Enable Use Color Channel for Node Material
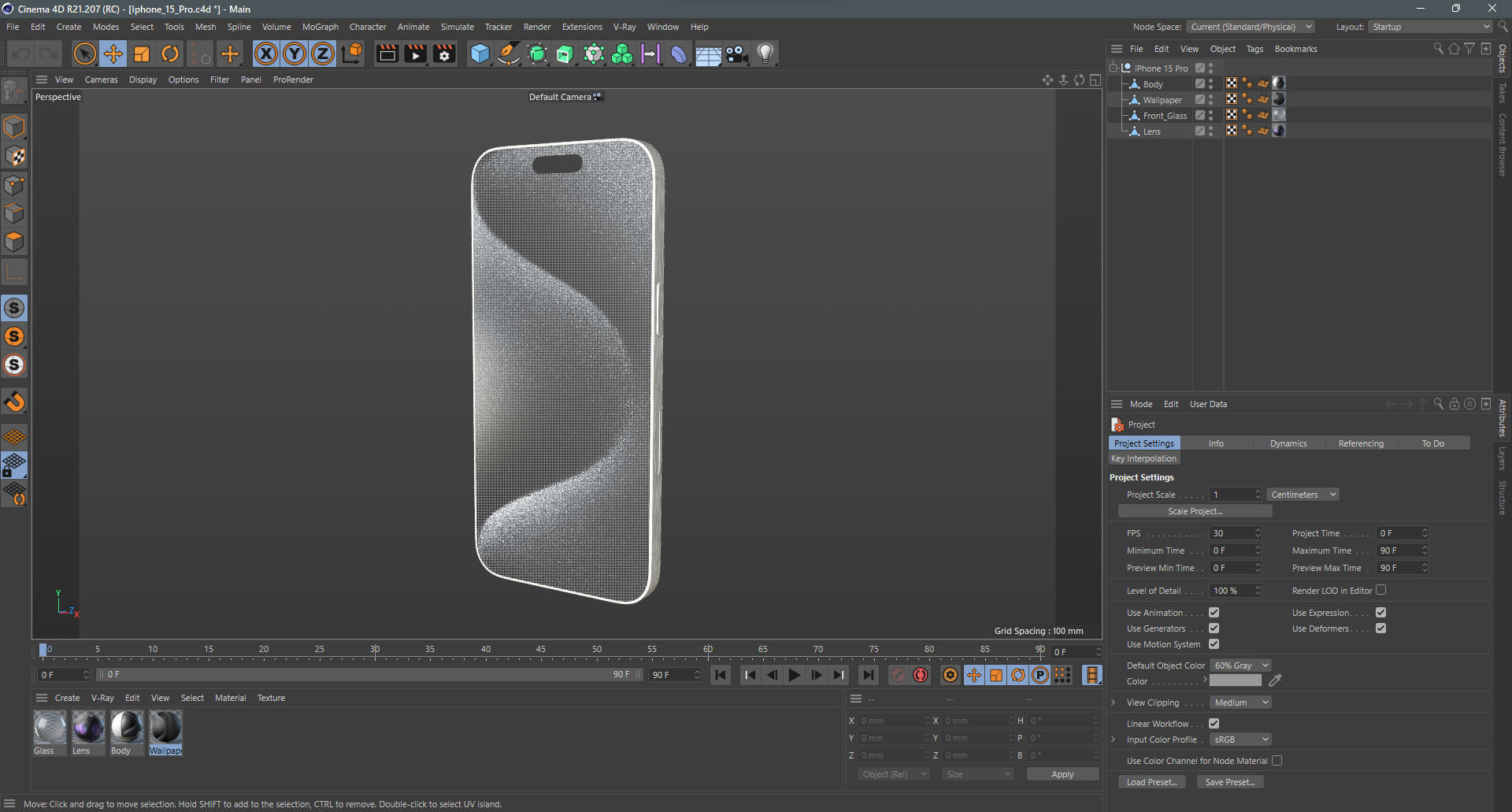 (1277, 761)
